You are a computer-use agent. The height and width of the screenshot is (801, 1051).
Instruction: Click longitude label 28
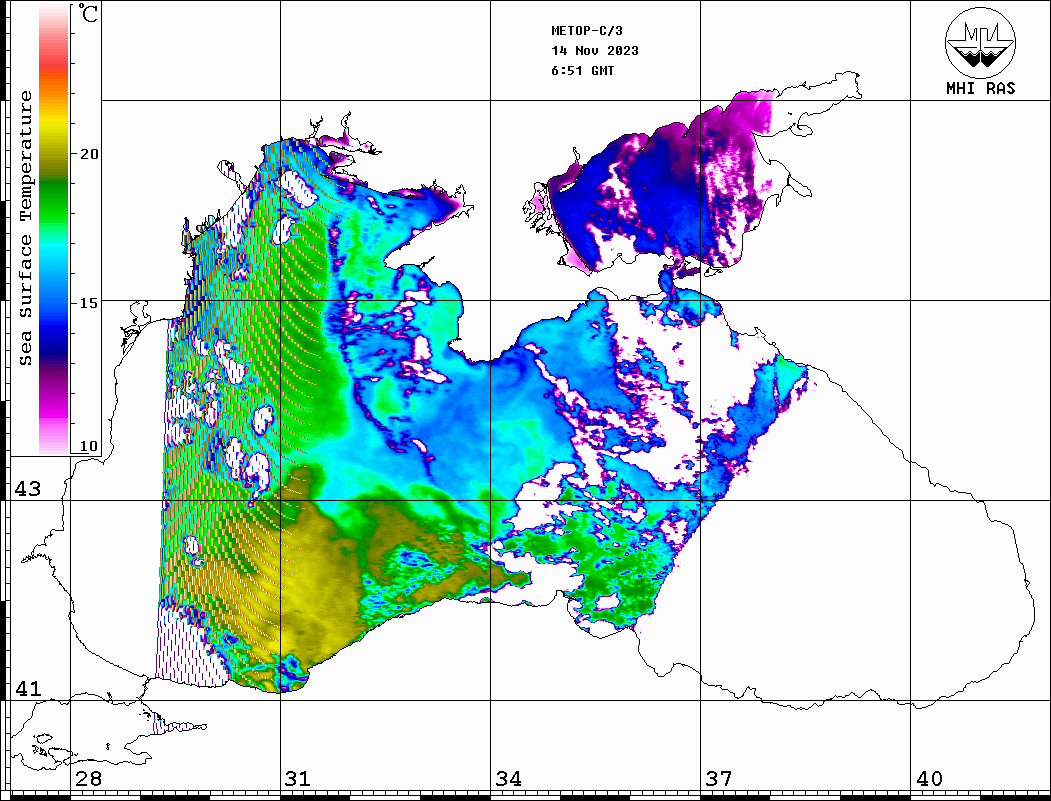pyautogui.click(x=88, y=779)
